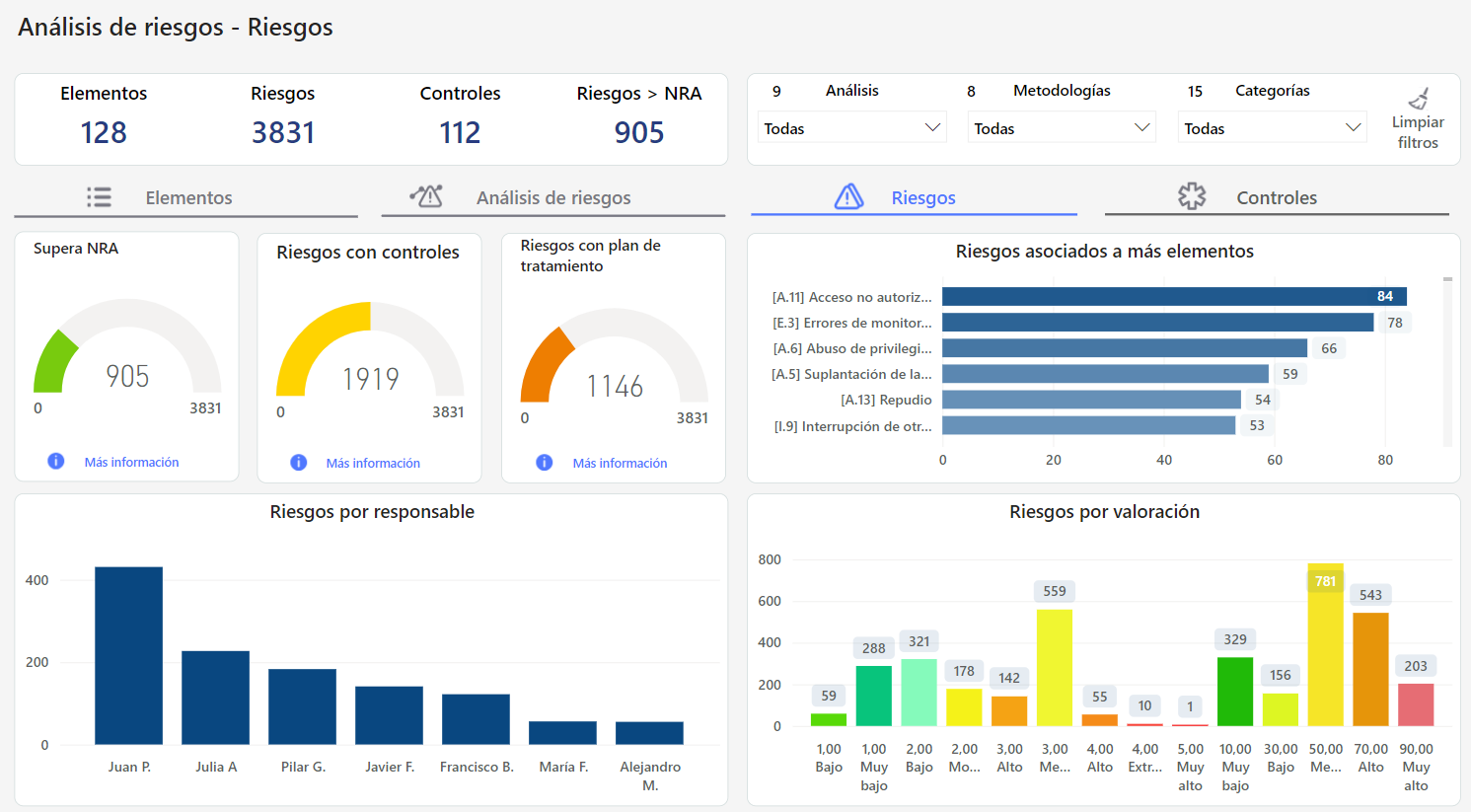Click info icon in Riesgos con controles card
The width and height of the screenshot is (1471, 812).
point(299,463)
